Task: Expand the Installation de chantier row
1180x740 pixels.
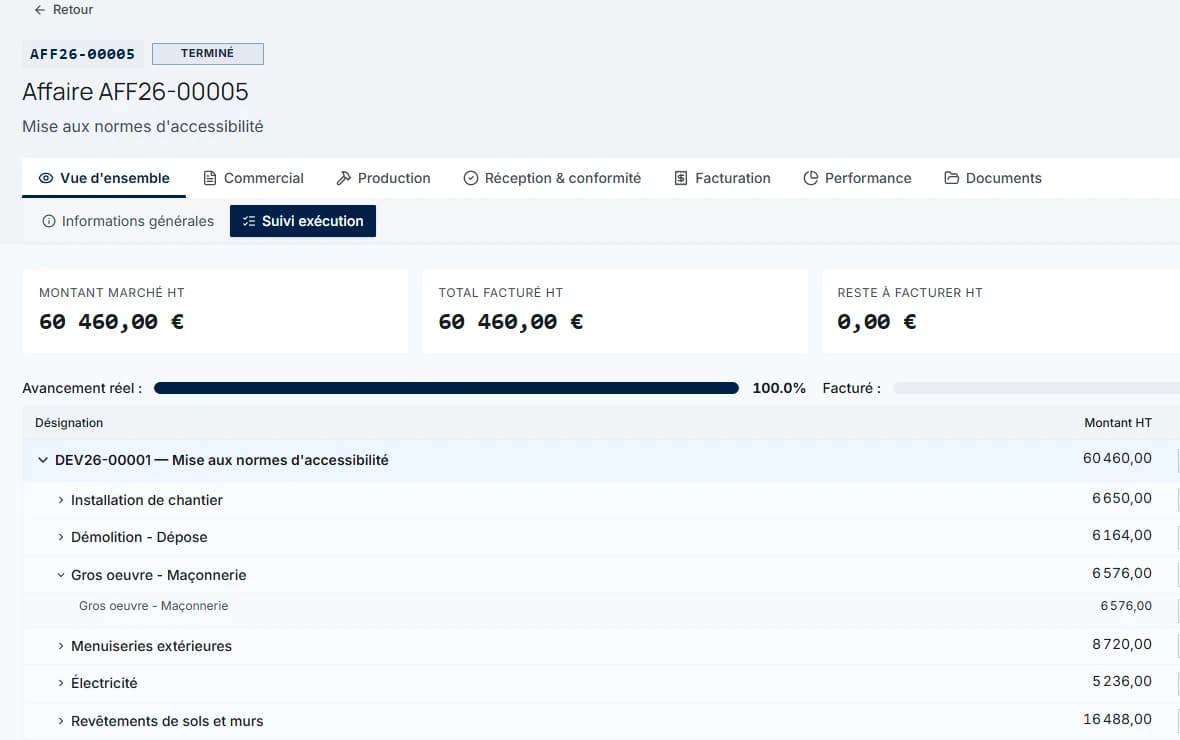Action: pos(61,500)
